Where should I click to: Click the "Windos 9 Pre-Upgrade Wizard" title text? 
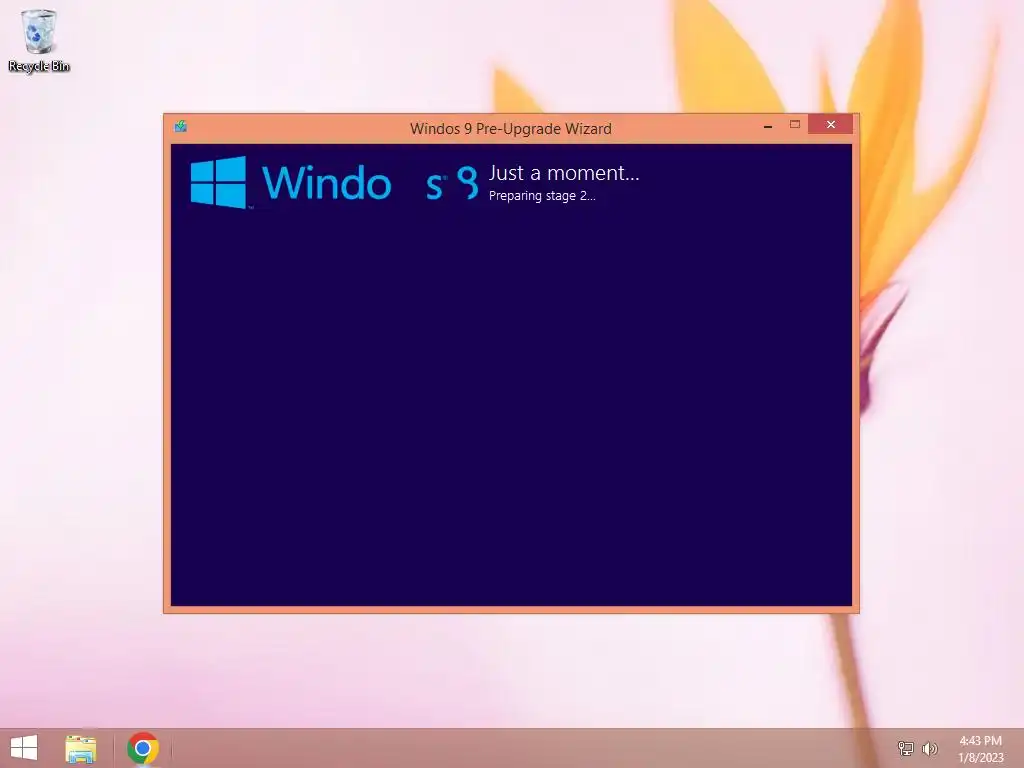coord(511,129)
